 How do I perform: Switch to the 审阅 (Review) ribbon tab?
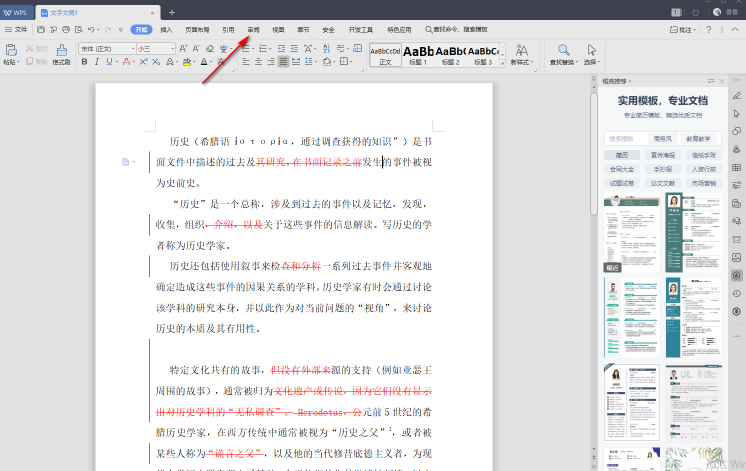pyautogui.click(x=254, y=30)
